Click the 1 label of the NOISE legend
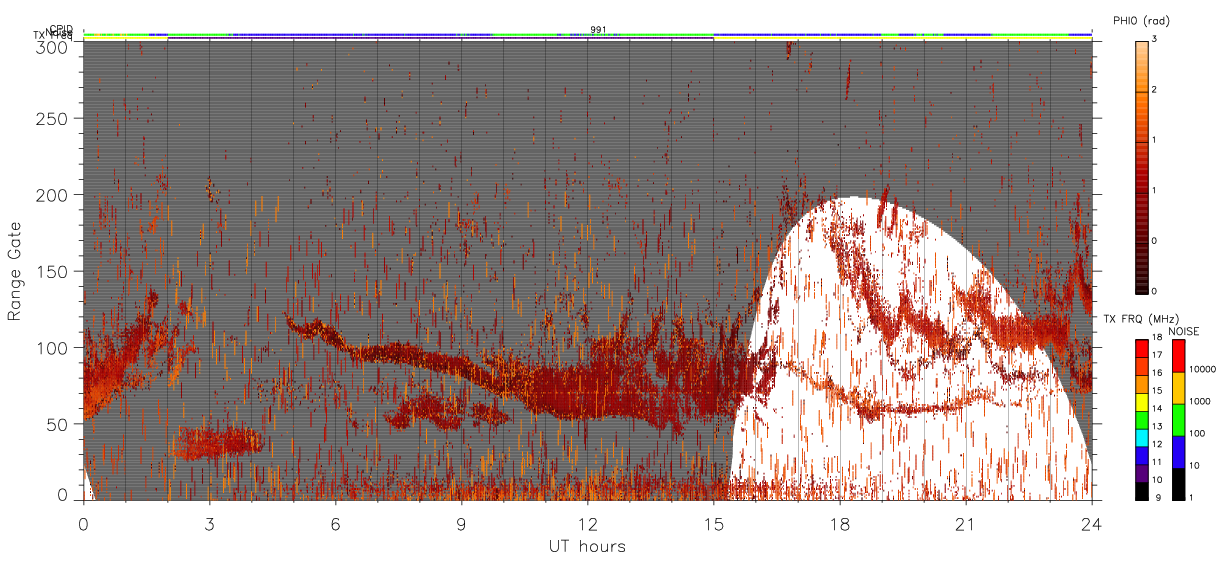 tap(1193, 497)
